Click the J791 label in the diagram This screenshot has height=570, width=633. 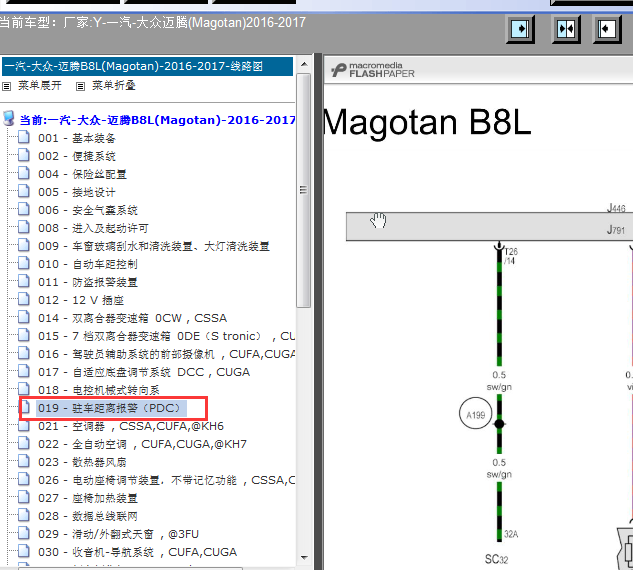pos(616,230)
